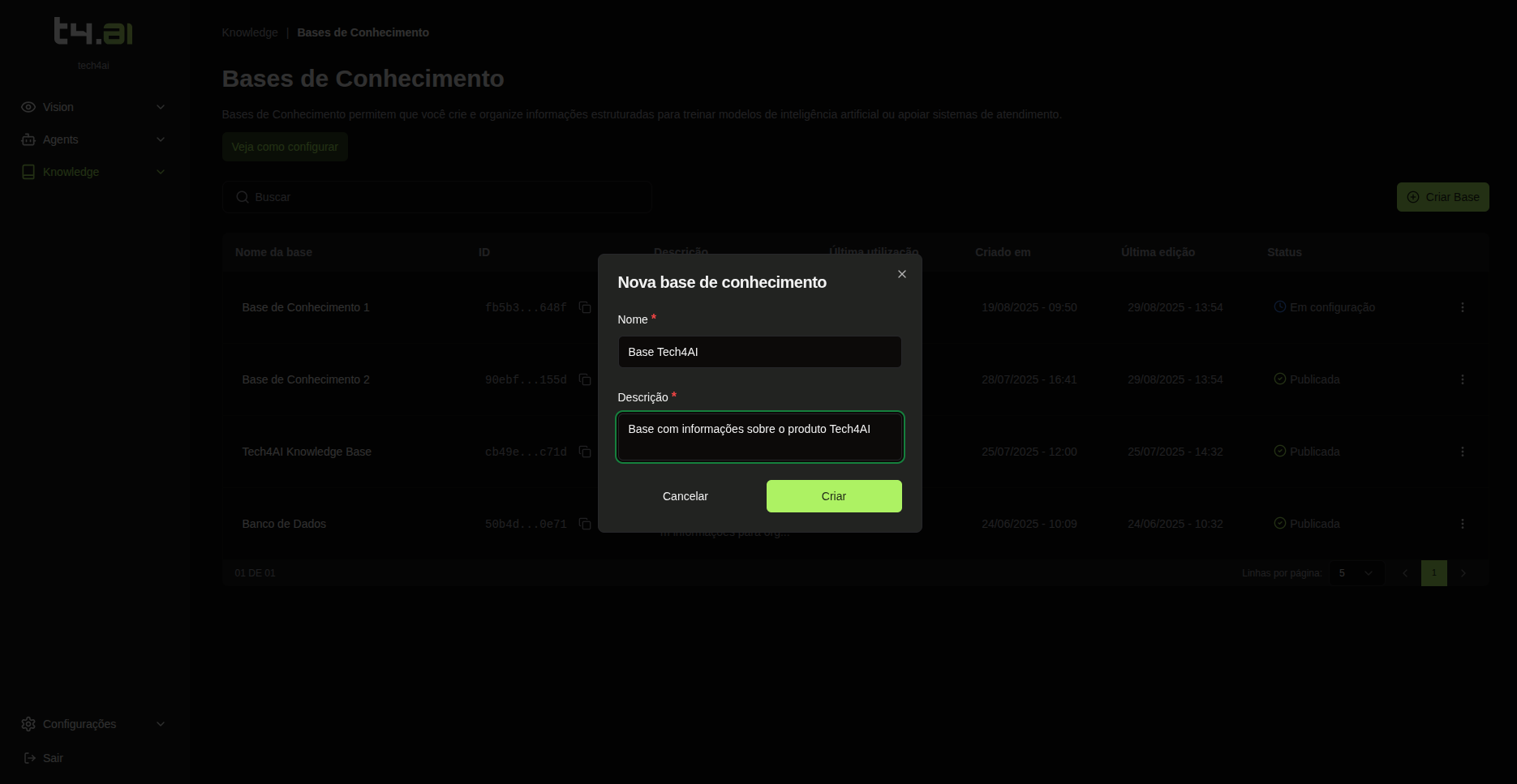Copy ID of Base de Conhecimento 1
The image size is (1517, 784).
(x=584, y=307)
